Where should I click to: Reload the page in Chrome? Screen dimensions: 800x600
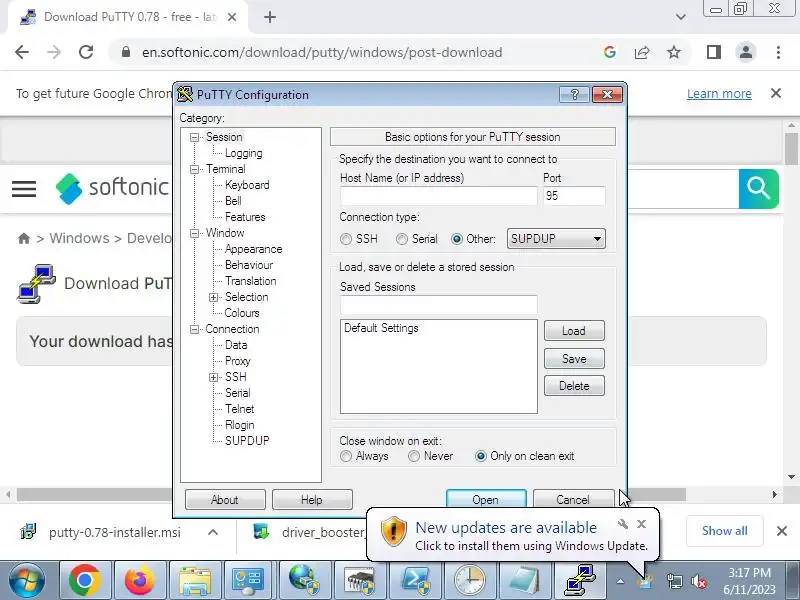click(86, 52)
